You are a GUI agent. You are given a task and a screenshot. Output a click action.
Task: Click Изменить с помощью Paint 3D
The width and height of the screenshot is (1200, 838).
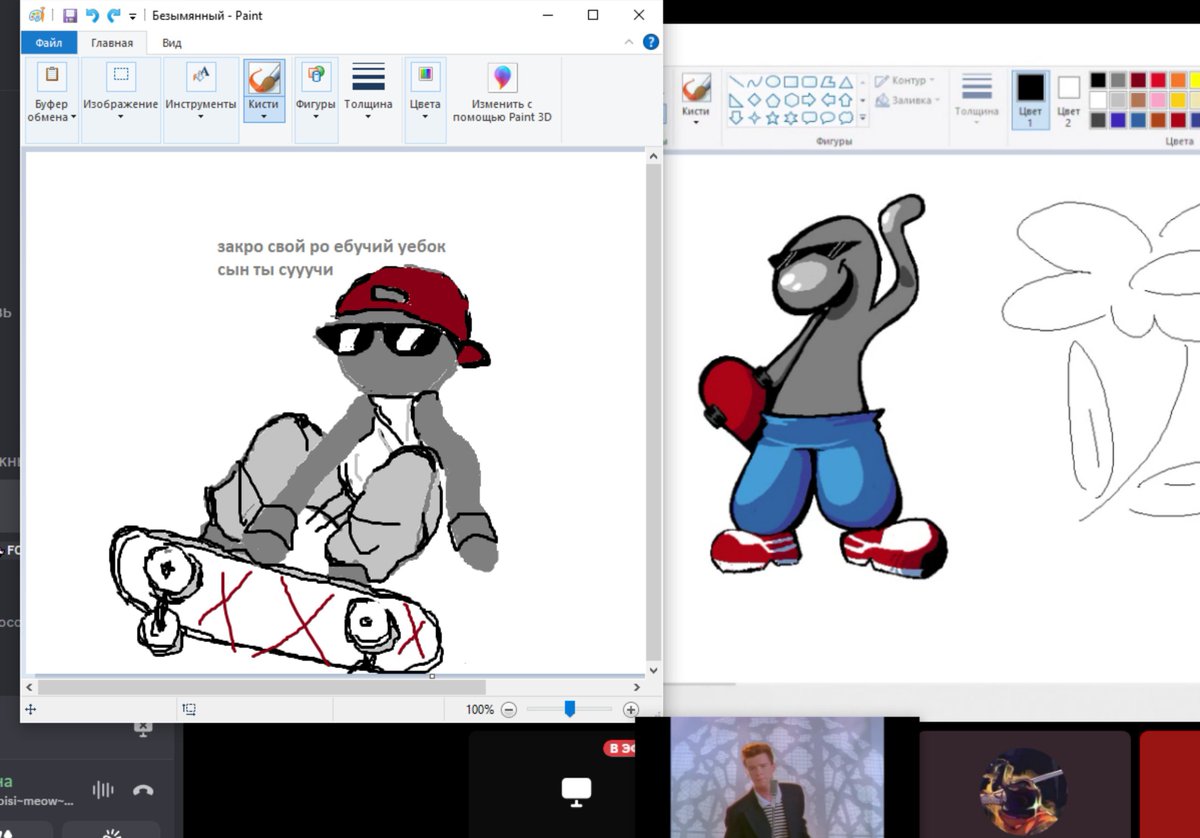[x=502, y=93]
